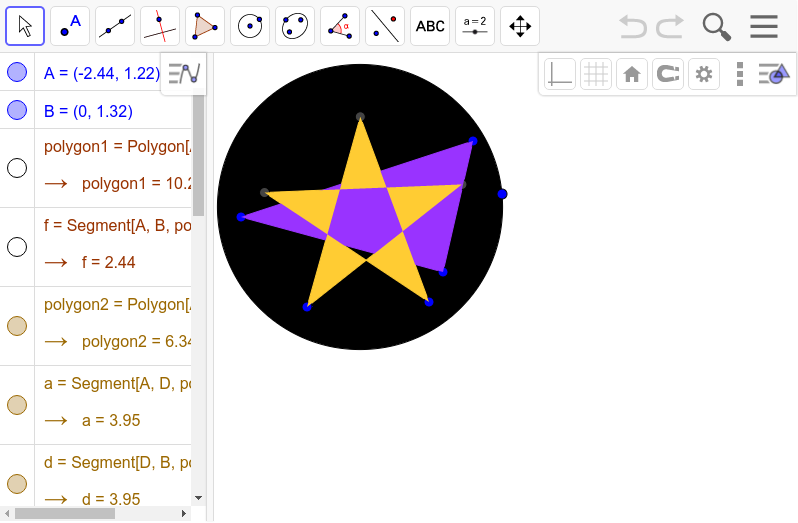Click the Algebra panel vertical scrollbar thumb
This screenshot has height=523, width=798.
click(198, 155)
